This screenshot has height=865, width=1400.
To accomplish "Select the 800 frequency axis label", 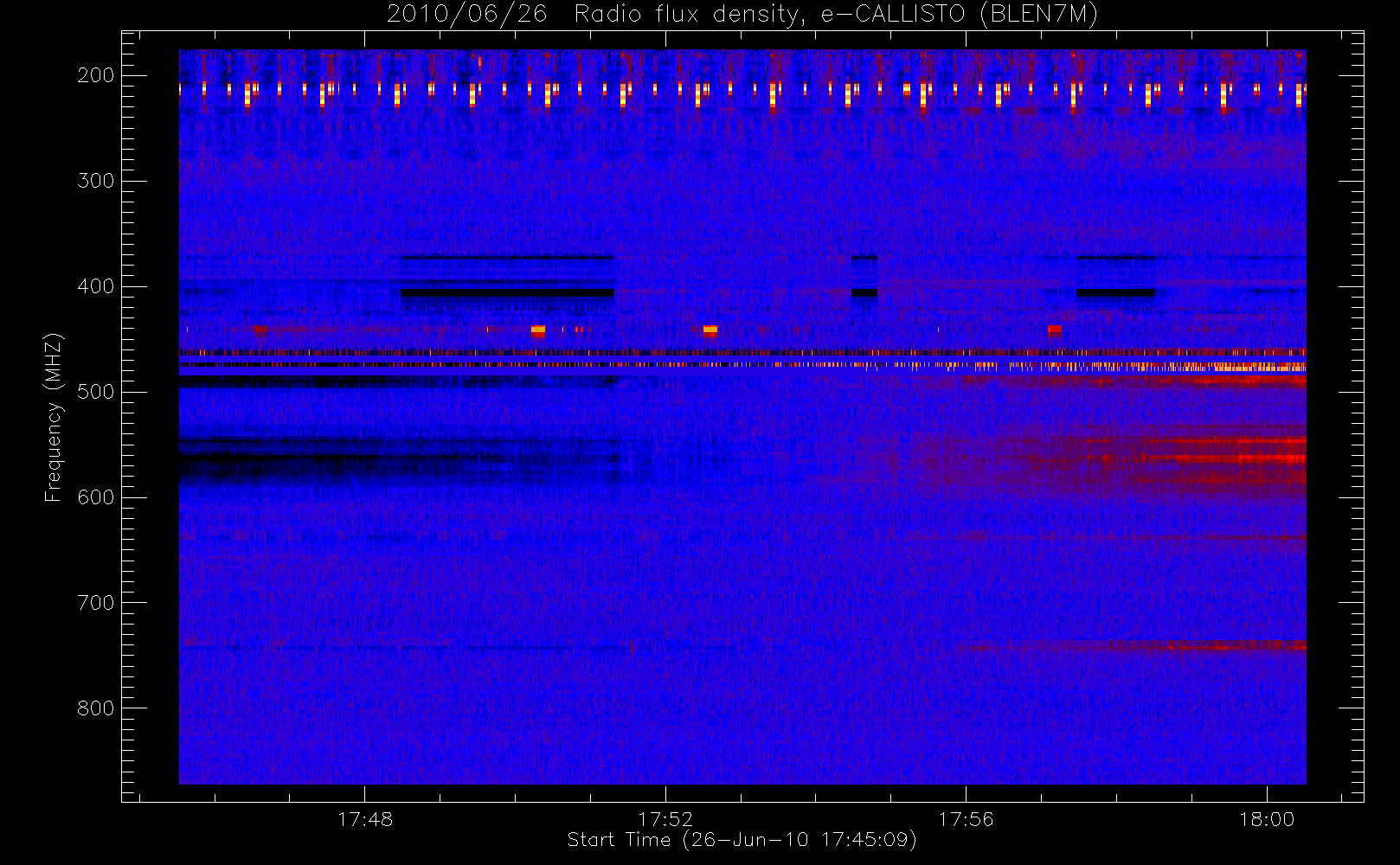I will (x=95, y=708).
